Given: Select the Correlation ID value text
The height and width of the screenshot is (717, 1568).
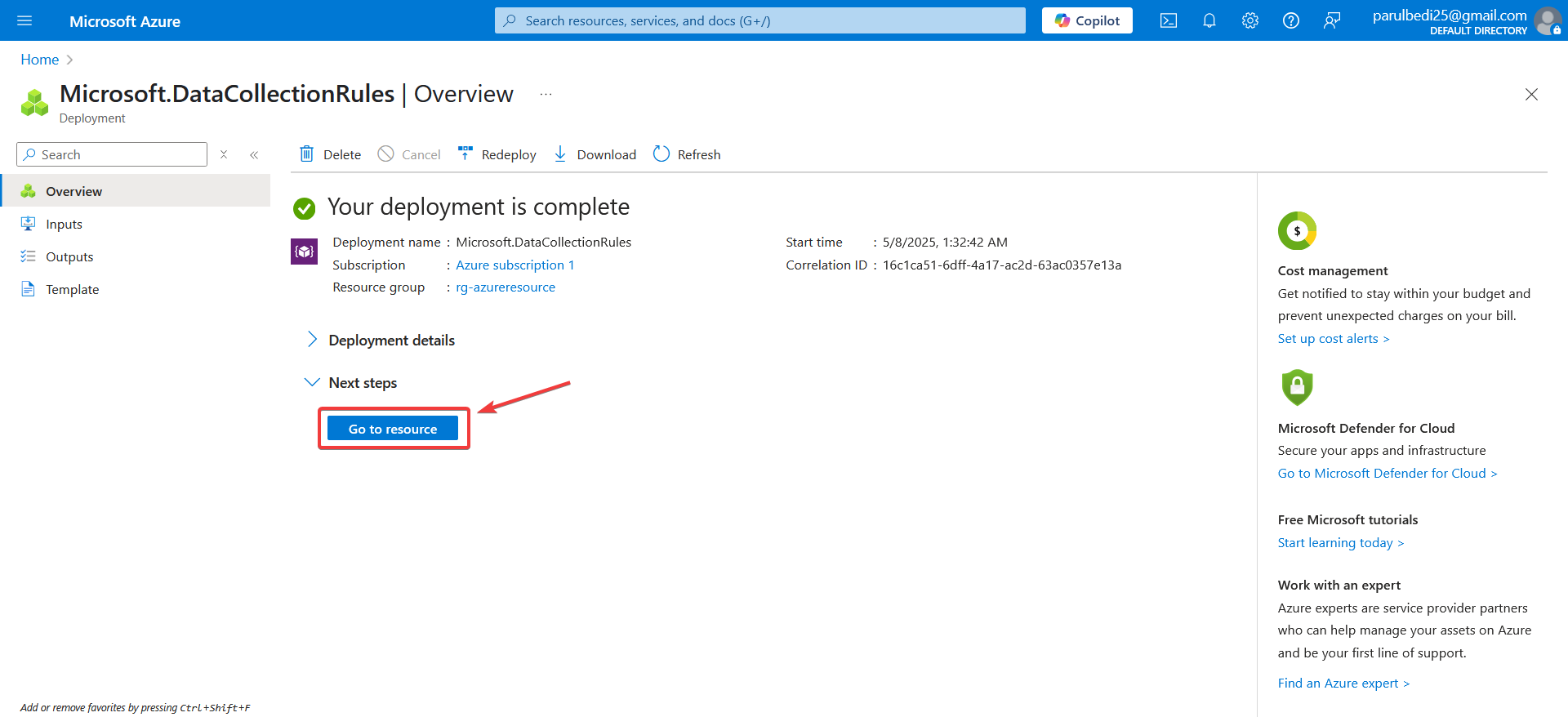Looking at the screenshot, I should click(x=1002, y=265).
